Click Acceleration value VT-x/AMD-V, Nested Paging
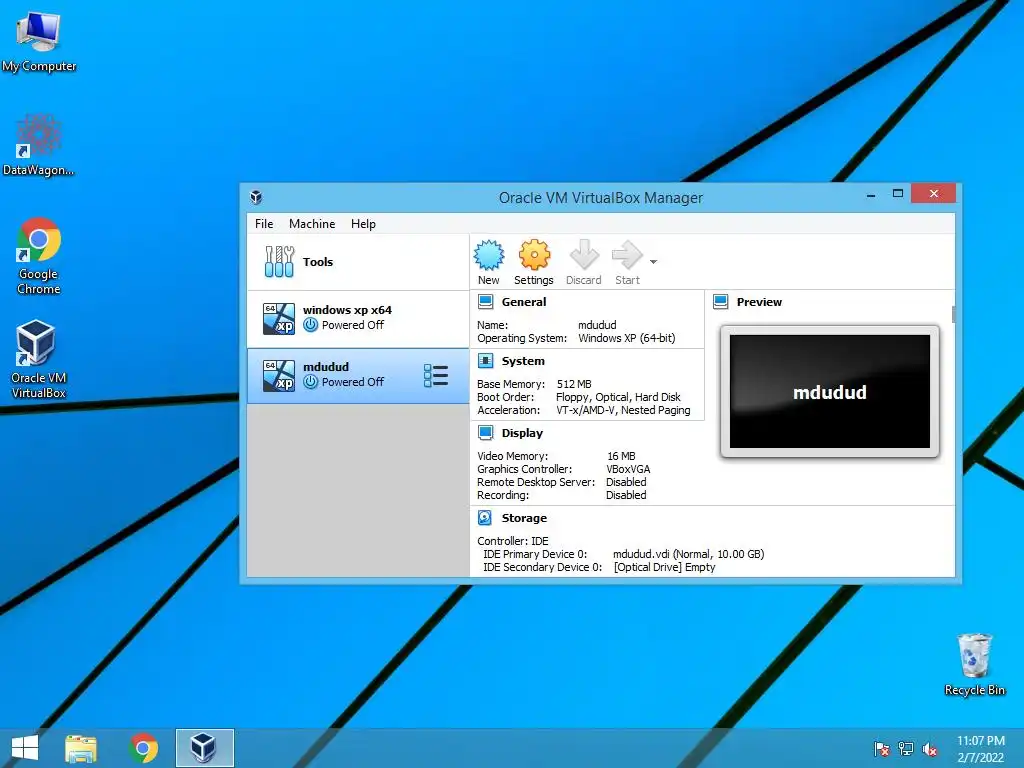1024x768 pixels. tap(623, 410)
